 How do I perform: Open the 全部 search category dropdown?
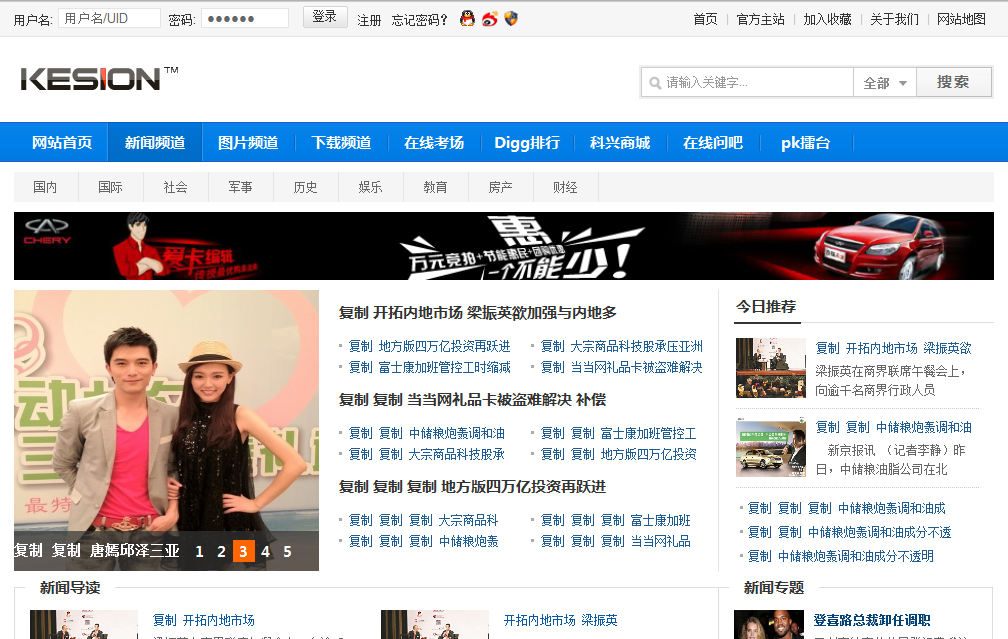pos(885,83)
